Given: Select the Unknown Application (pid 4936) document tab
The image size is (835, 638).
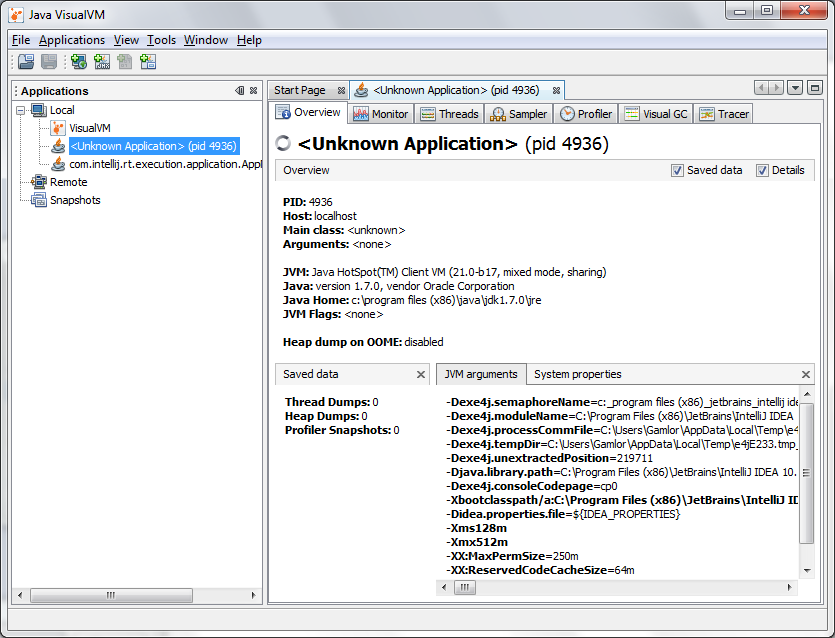Looking at the screenshot, I should [456, 91].
